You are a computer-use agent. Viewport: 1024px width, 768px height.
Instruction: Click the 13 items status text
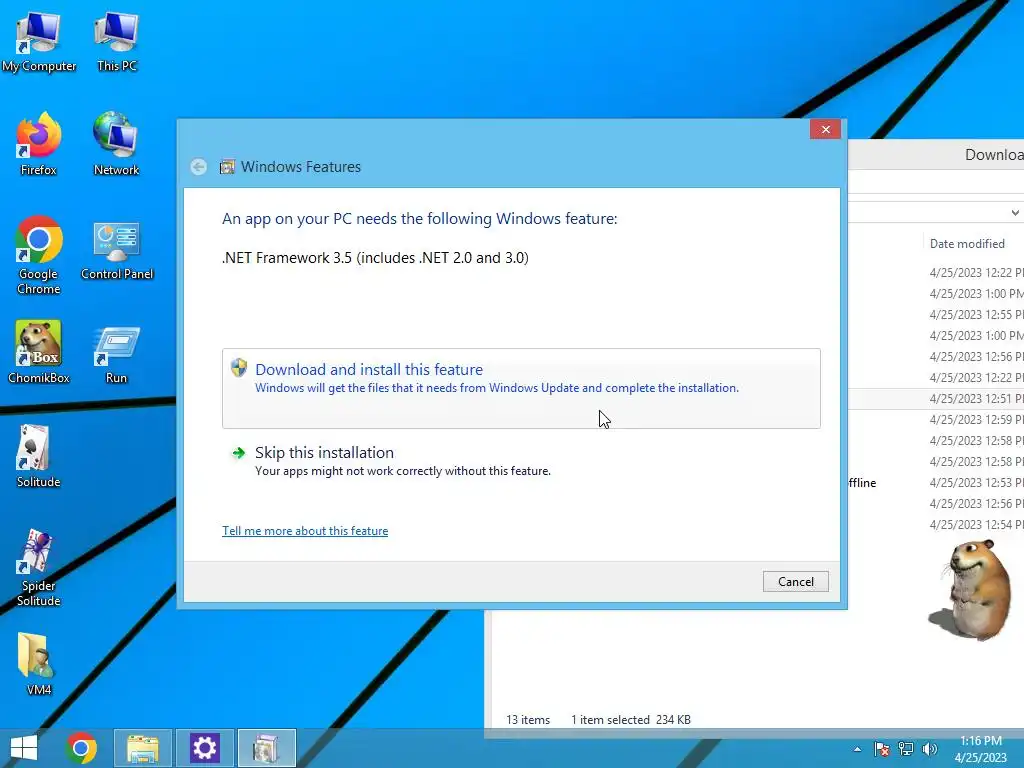[x=528, y=720]
